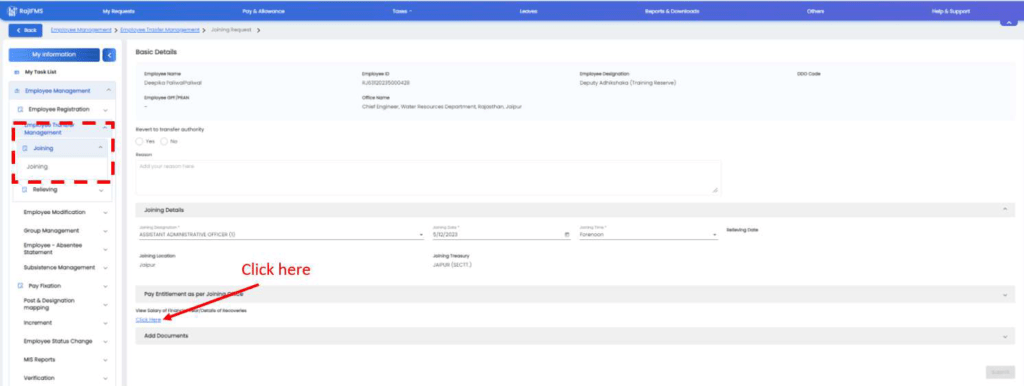Click the Deputy Adhikshaka designation text
Screen dimensions: 1024x386
click(628, 83)
